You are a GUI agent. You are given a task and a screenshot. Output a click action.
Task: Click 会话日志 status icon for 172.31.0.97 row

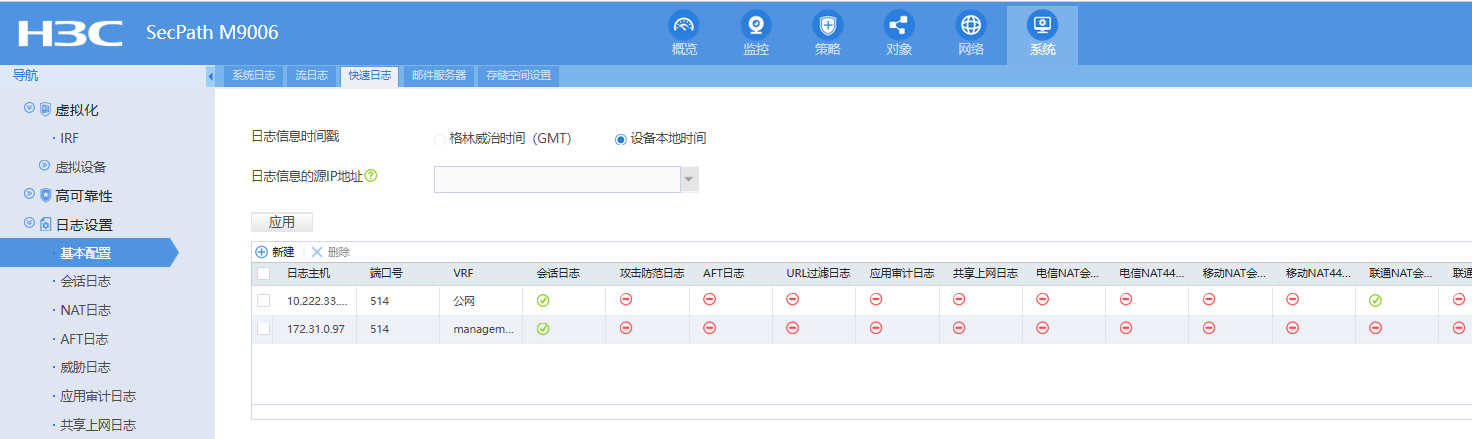(x=543, y=328)
